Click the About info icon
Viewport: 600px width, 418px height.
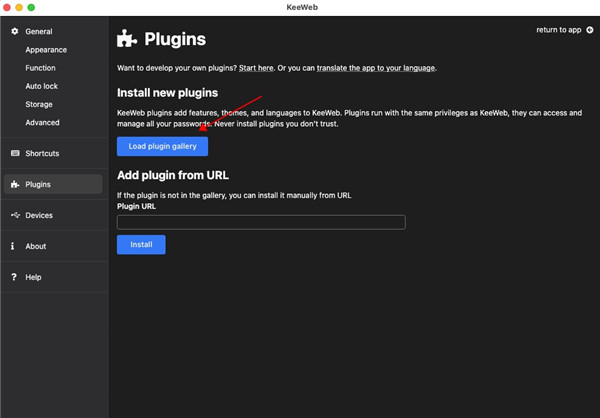[13, 246]
